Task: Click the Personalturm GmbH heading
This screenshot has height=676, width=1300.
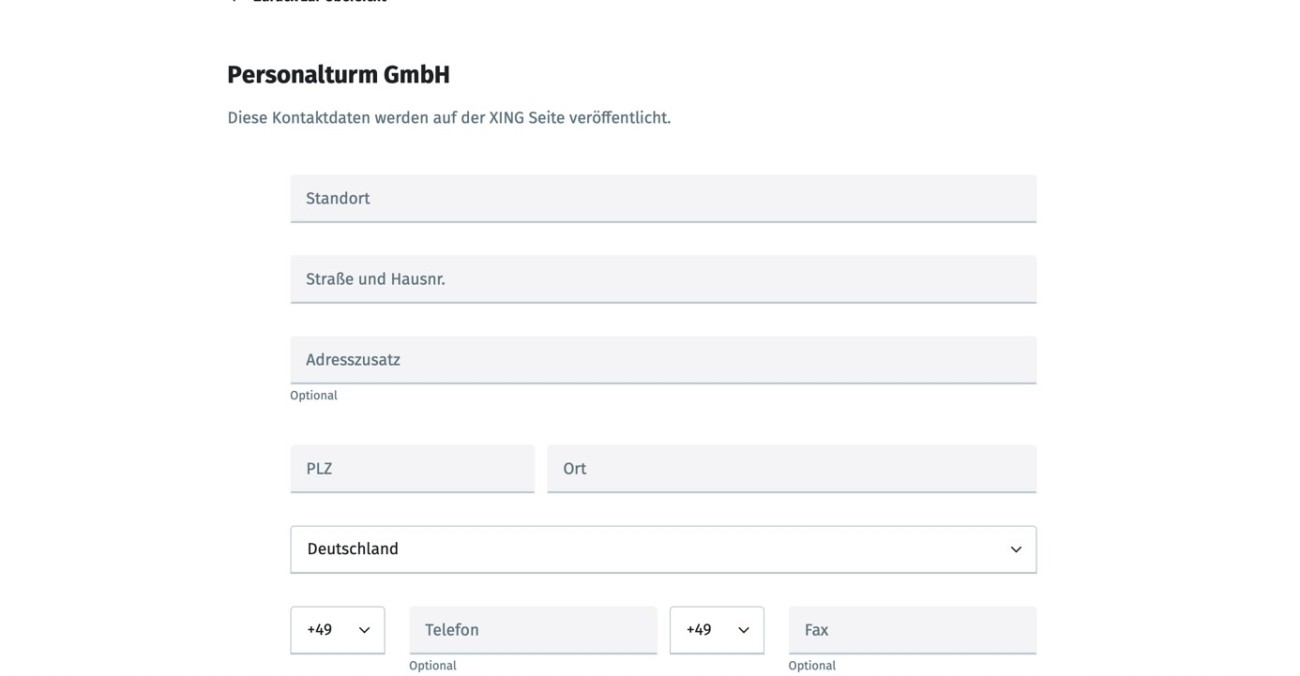Action: pos(338,75)
